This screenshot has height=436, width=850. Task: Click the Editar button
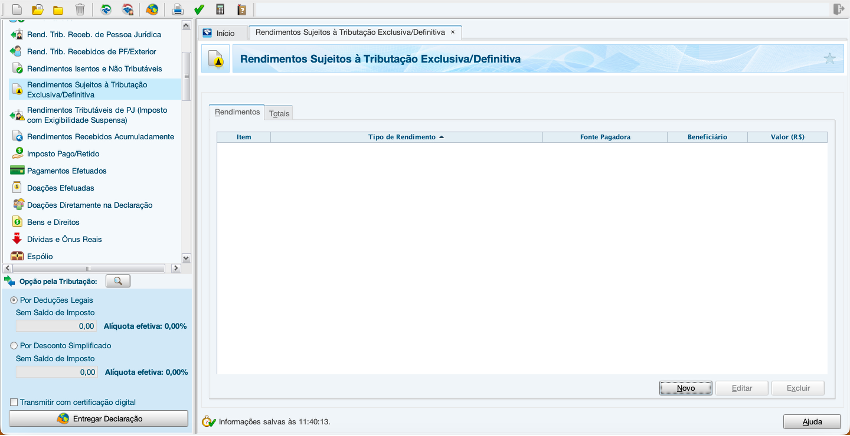[x=742, y=389]
